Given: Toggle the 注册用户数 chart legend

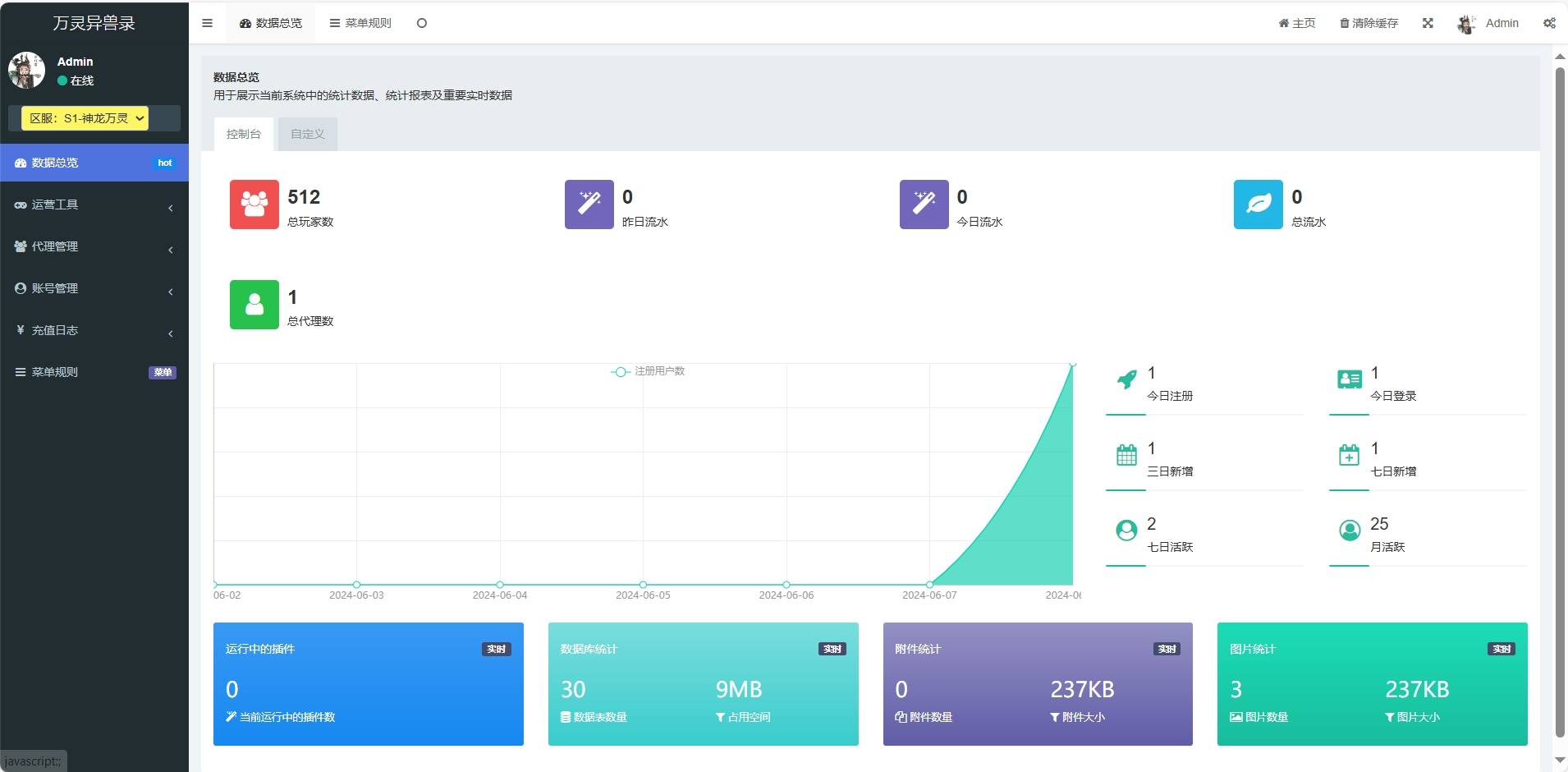Looking at the screenshot, I should (x=649, y=371).
